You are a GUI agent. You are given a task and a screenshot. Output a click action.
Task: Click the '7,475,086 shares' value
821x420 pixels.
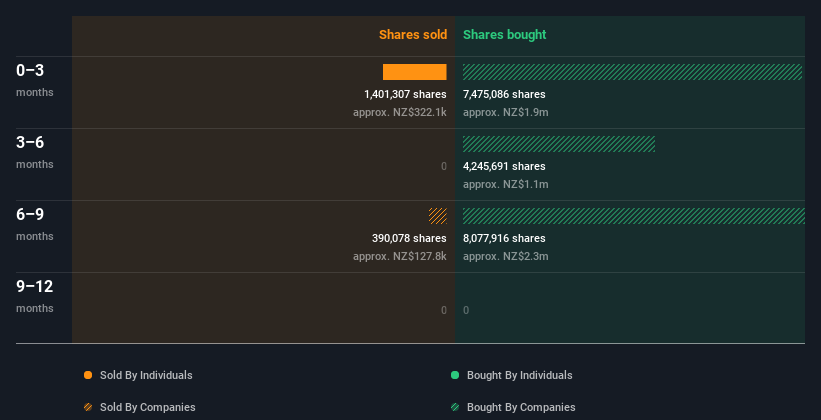(504, 94)
